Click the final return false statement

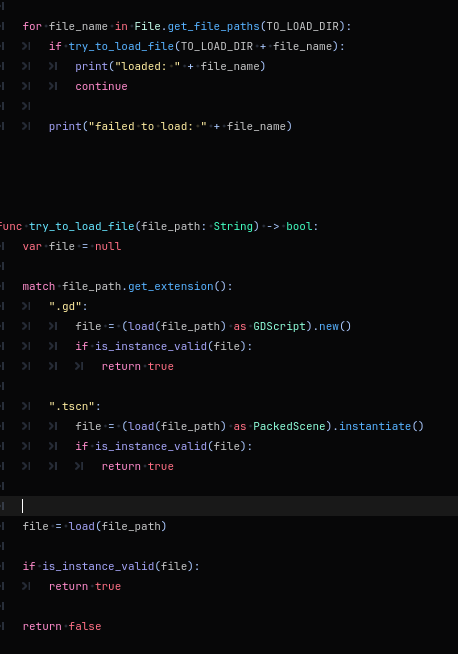pos(62,626)
